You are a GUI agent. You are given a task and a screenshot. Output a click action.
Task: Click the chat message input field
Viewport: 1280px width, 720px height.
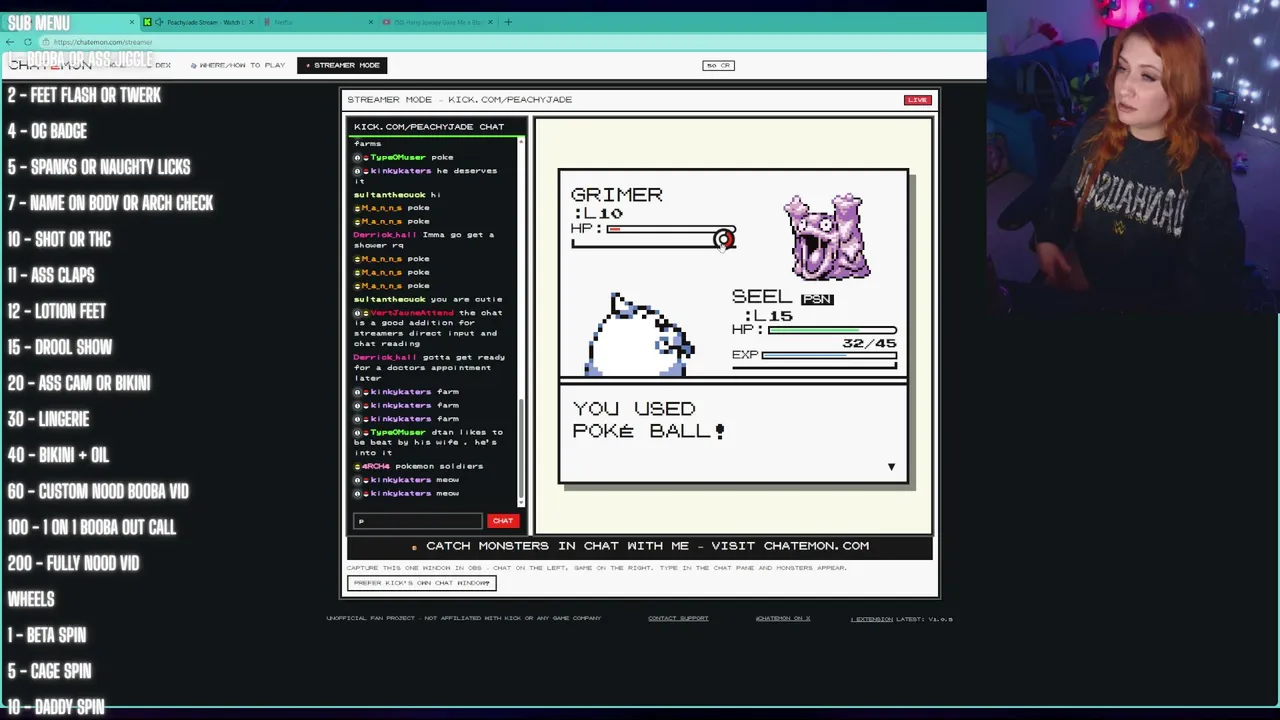[x=418, y=521]
